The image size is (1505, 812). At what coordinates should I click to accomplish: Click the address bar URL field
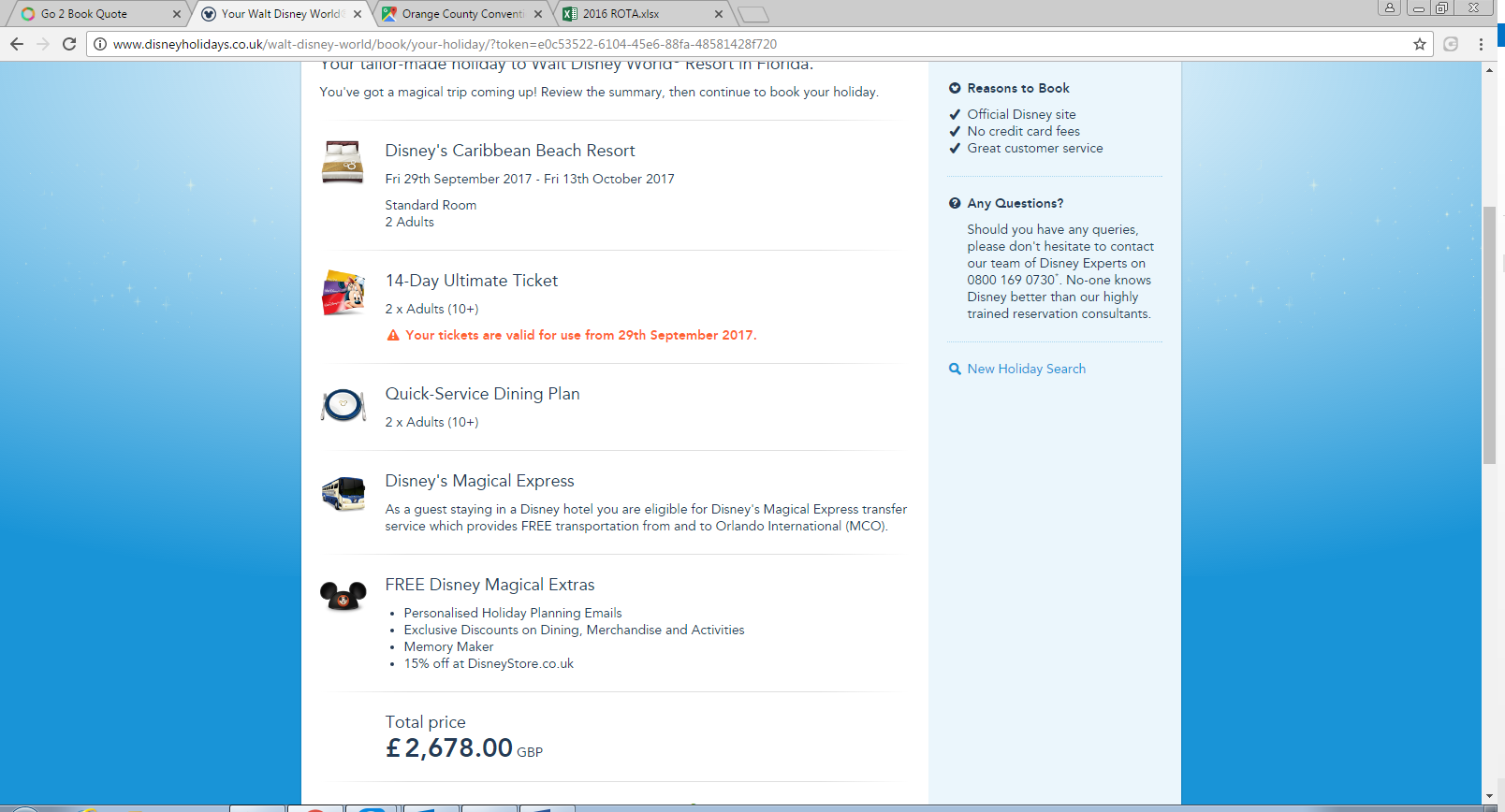coord(758,44)
